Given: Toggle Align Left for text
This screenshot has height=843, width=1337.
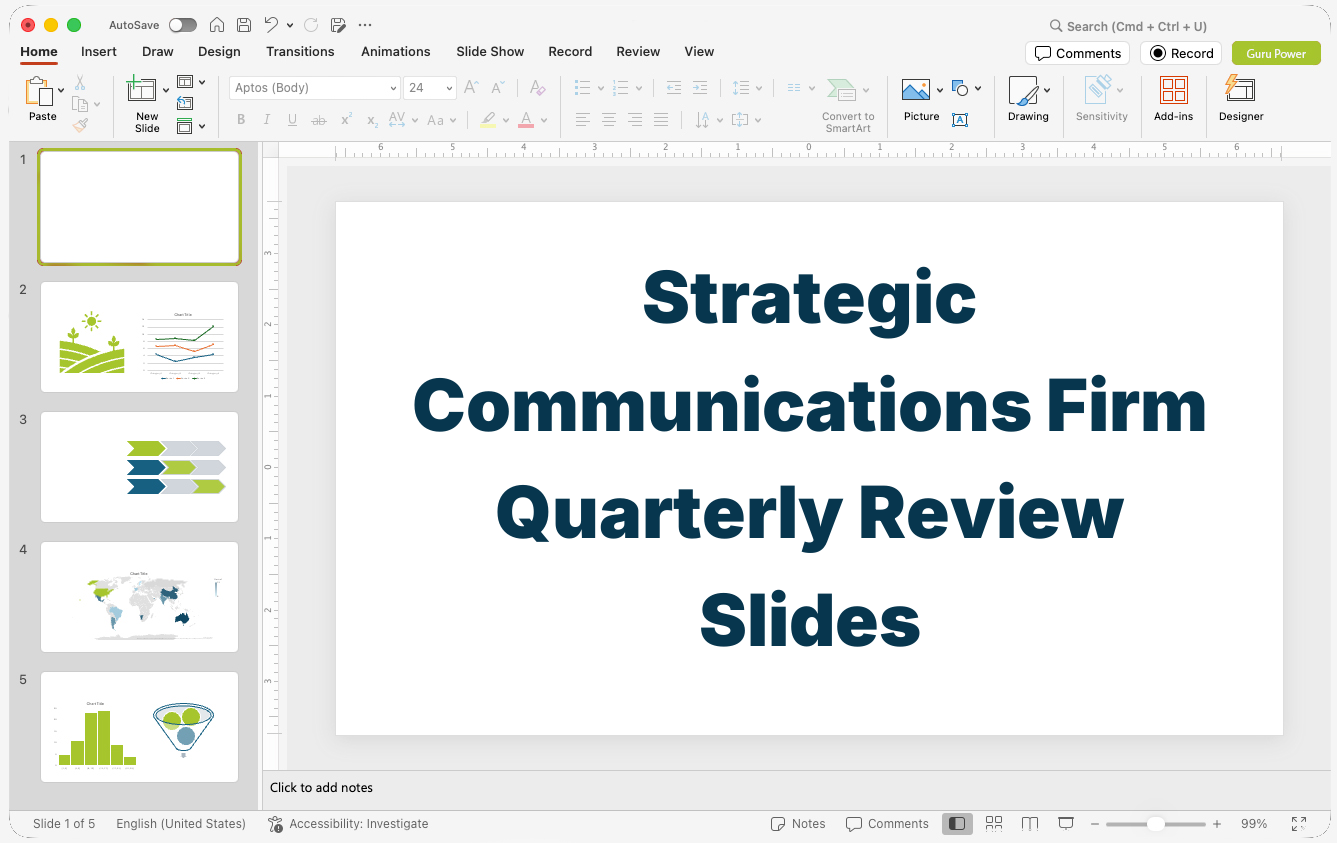Looking at the screenshot, I should (583, 120).
